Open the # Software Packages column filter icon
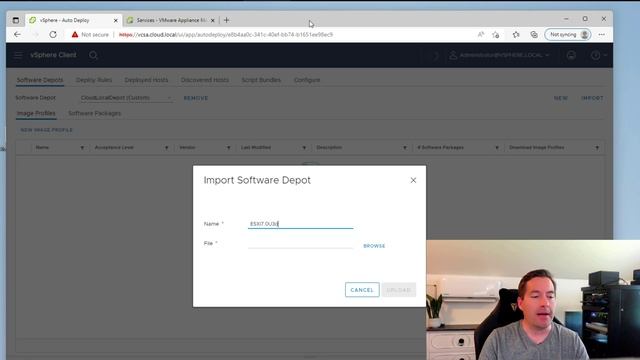Viewport: 640px width, 360px height. tap(497, 148)
